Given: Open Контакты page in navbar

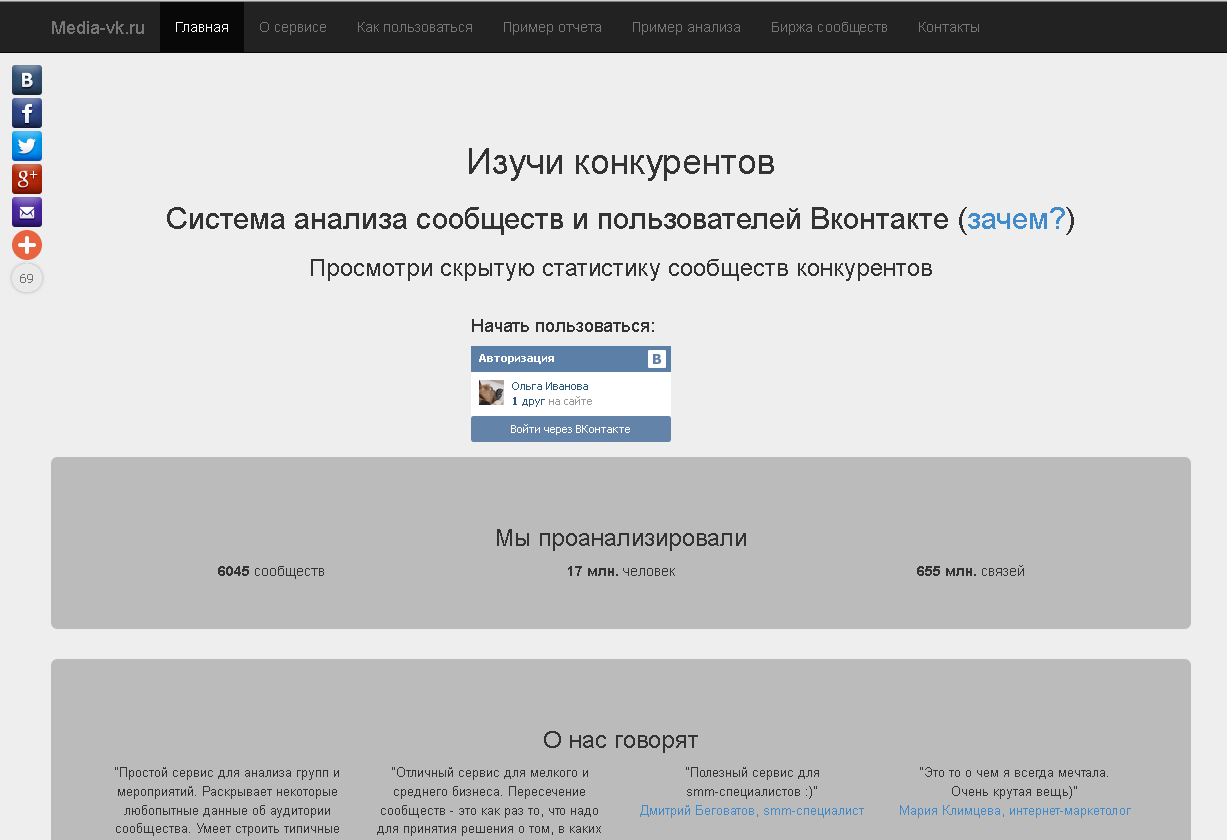Looking at the screenshot, I should (x=949, y=27).
